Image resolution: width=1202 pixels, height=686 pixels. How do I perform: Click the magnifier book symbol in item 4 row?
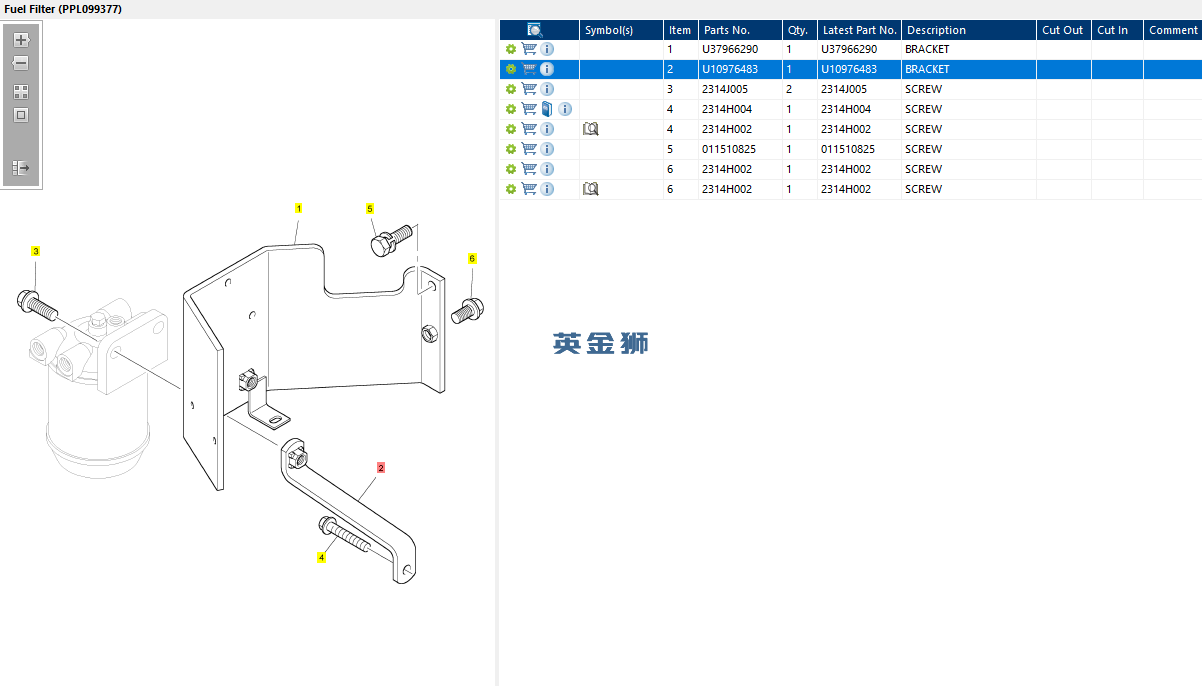point(591,129)
